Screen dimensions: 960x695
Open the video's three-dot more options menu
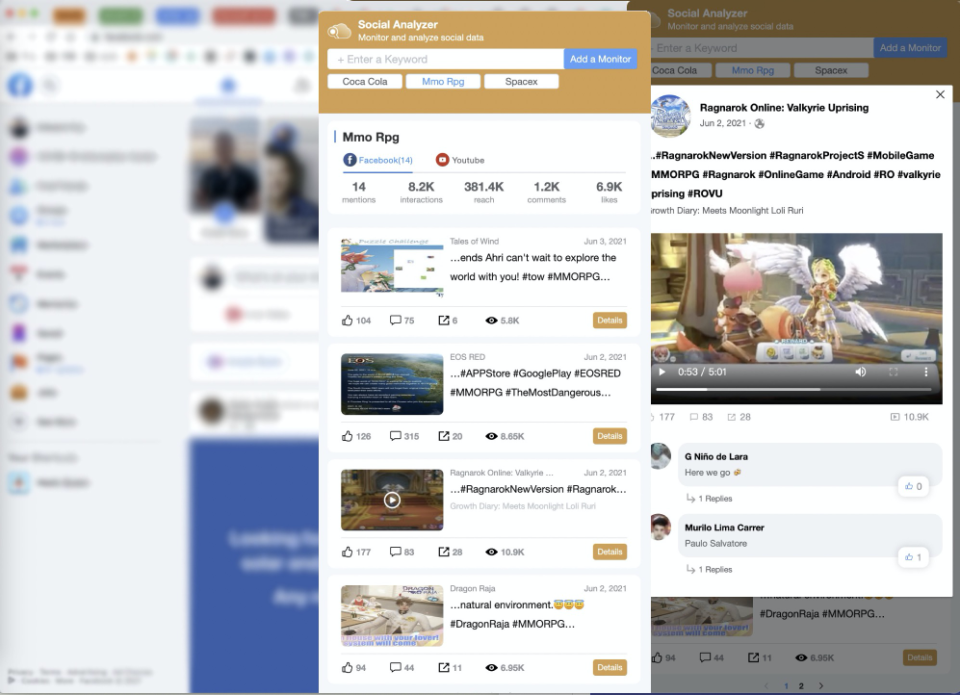click(x=926, y=372)
